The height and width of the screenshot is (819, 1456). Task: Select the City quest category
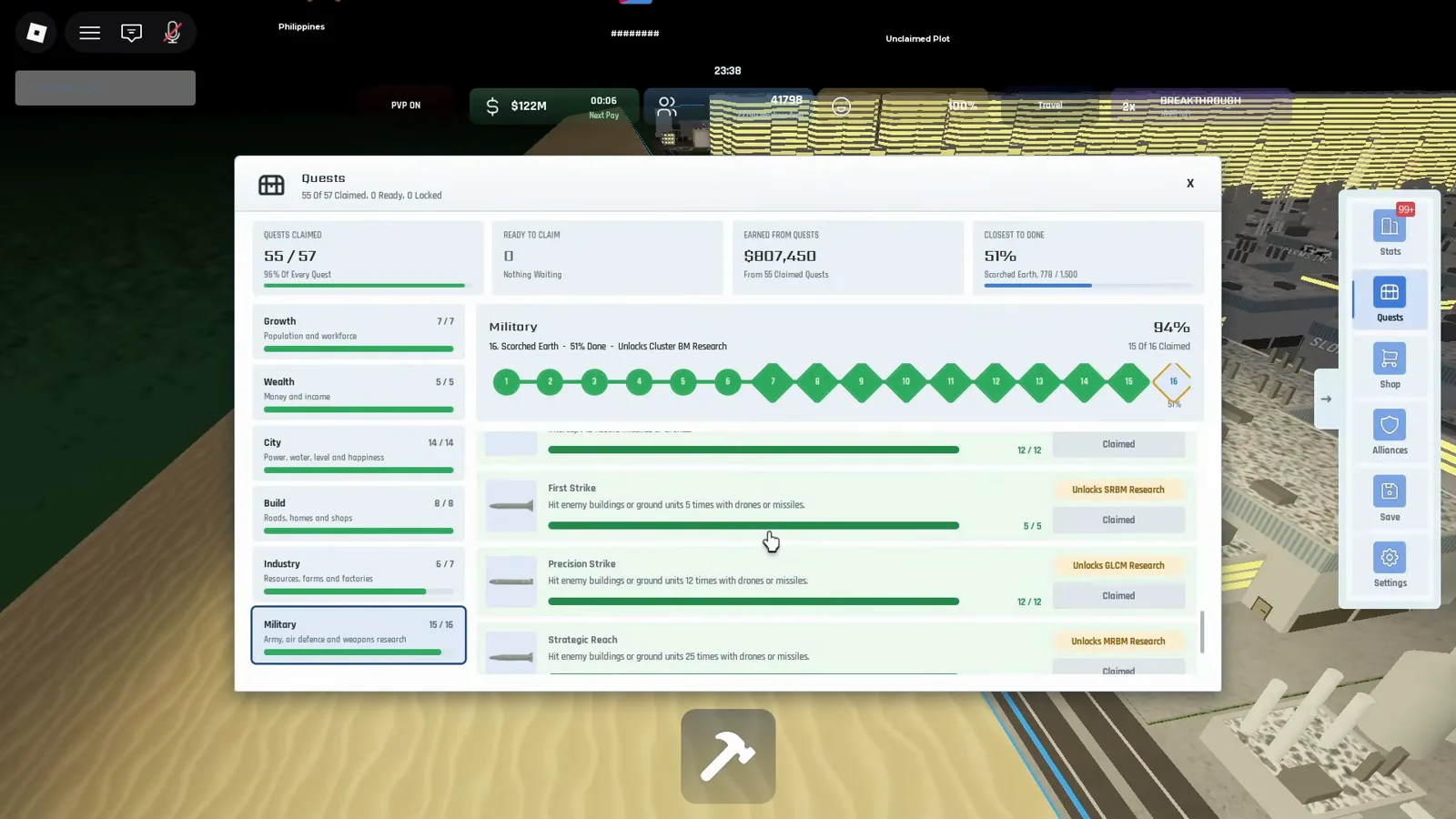click(359, 453)
